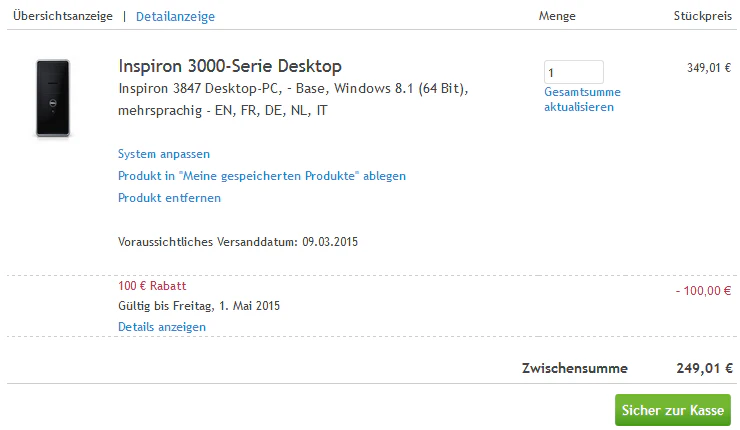740x430 pixels.
Task: Save product to Meine gespeicherten Produkte
Action: pyautogui.click(x=262, y=176)
